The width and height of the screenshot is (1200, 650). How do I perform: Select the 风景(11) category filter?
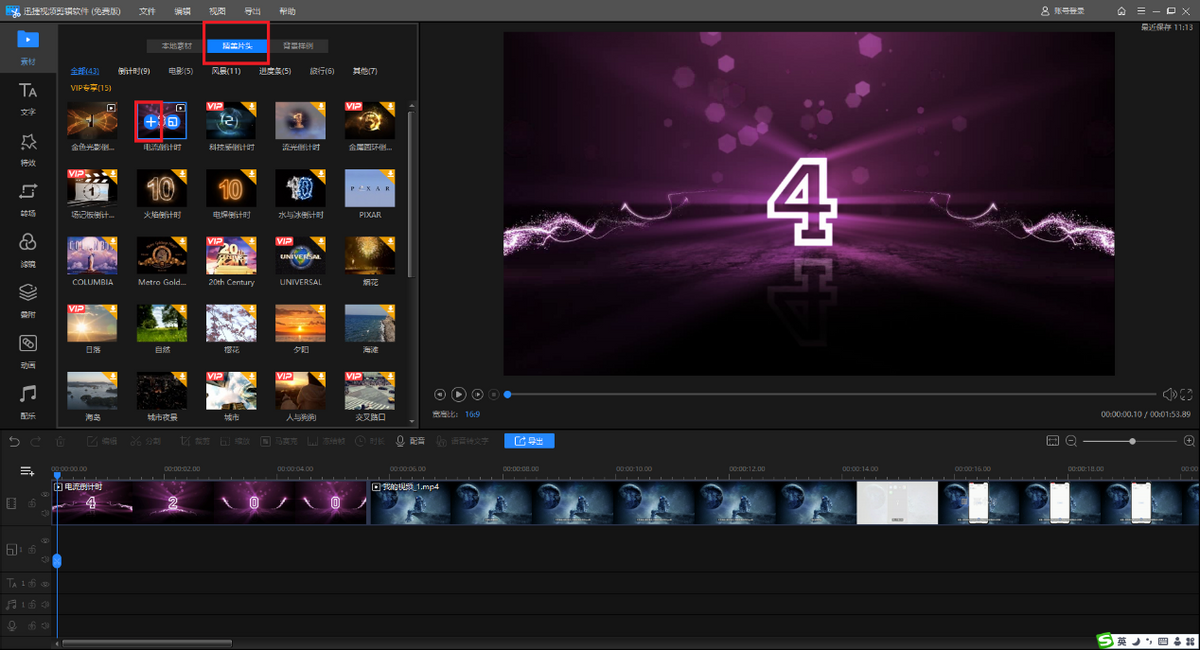(x=226, y=71)
